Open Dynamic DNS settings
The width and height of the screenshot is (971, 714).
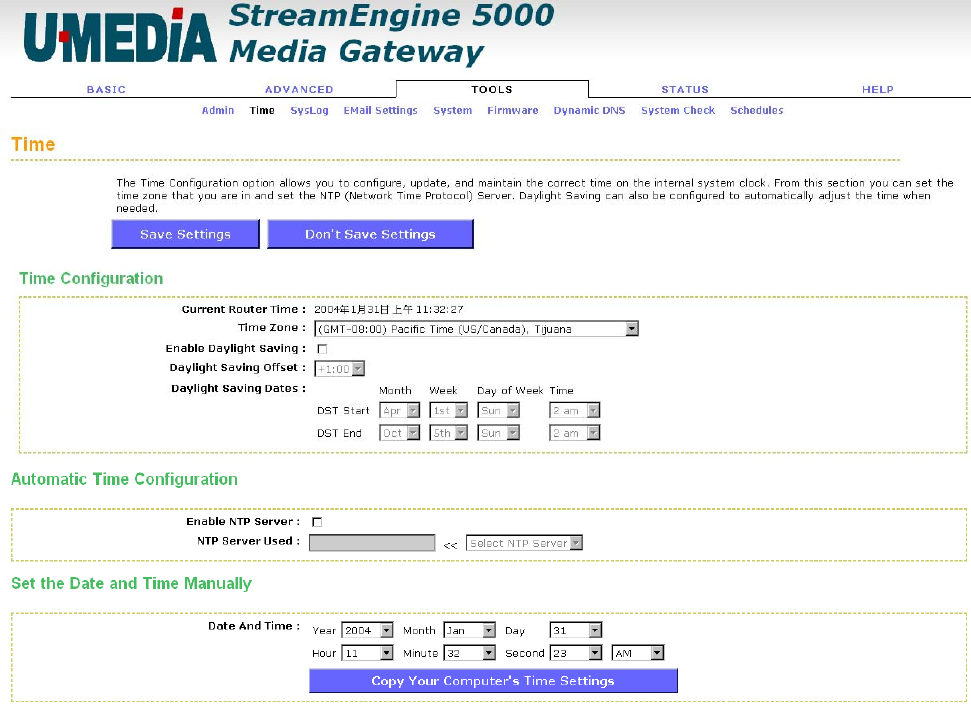[x=589, y=110]
